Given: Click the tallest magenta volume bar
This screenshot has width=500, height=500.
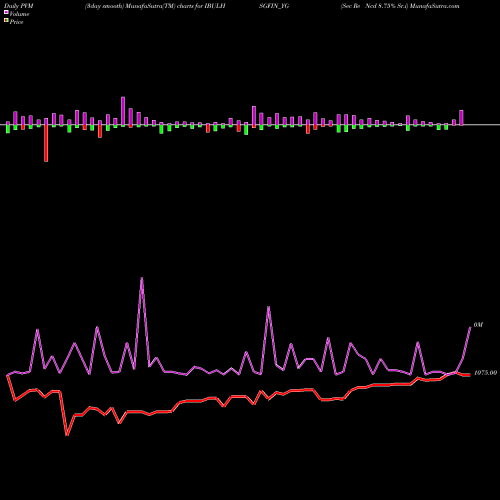Looking at the screenshot, I should [123, 111].
